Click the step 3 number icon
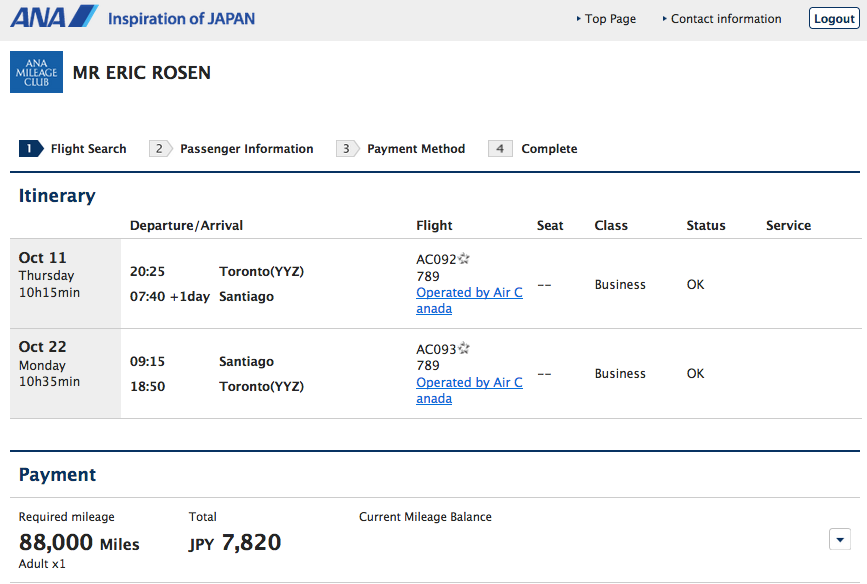Image resolution: width=867 pixels, height=584 pixels. tap(347, 149)
